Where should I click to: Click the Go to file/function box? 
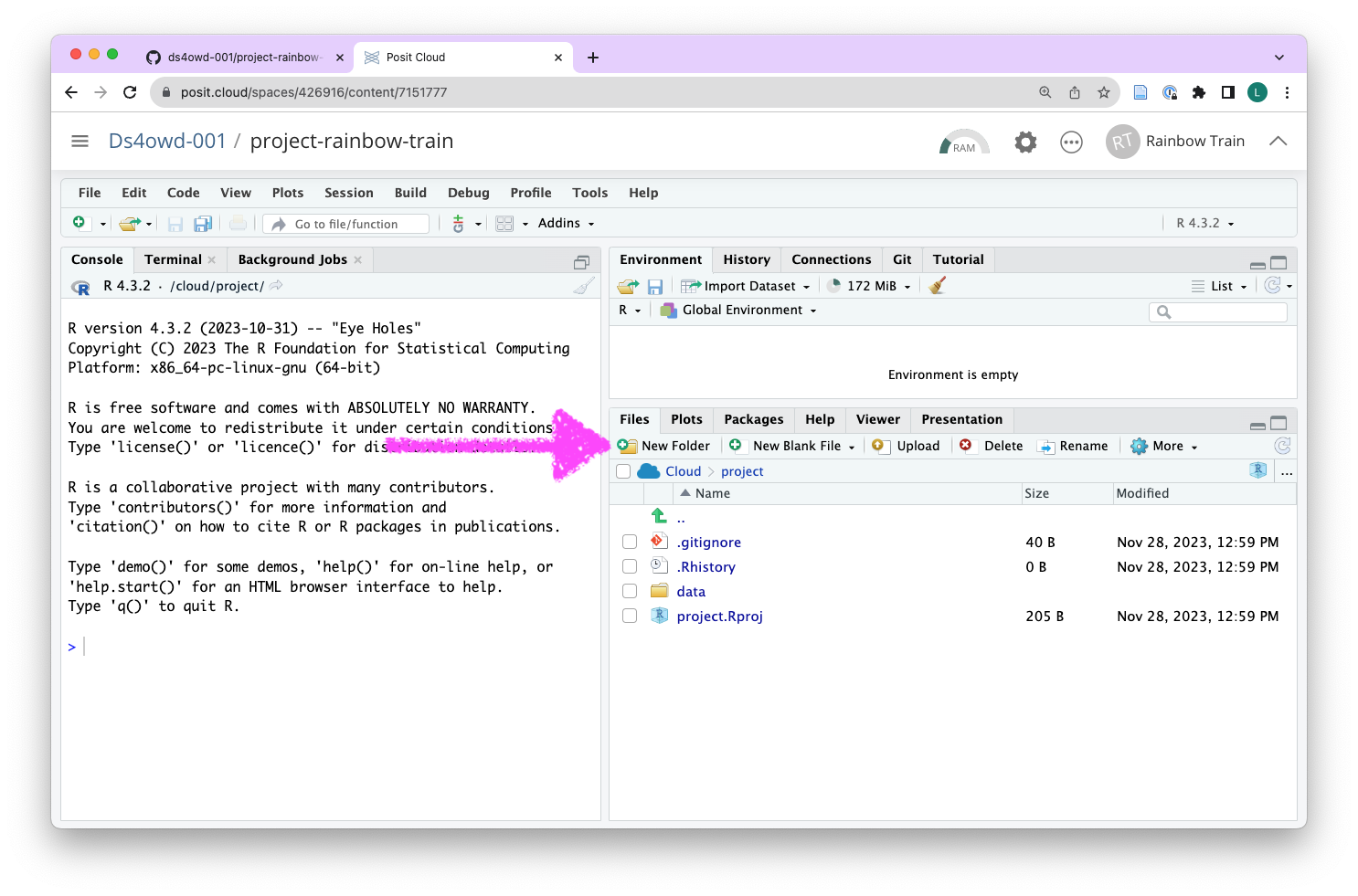click(347, 224)
